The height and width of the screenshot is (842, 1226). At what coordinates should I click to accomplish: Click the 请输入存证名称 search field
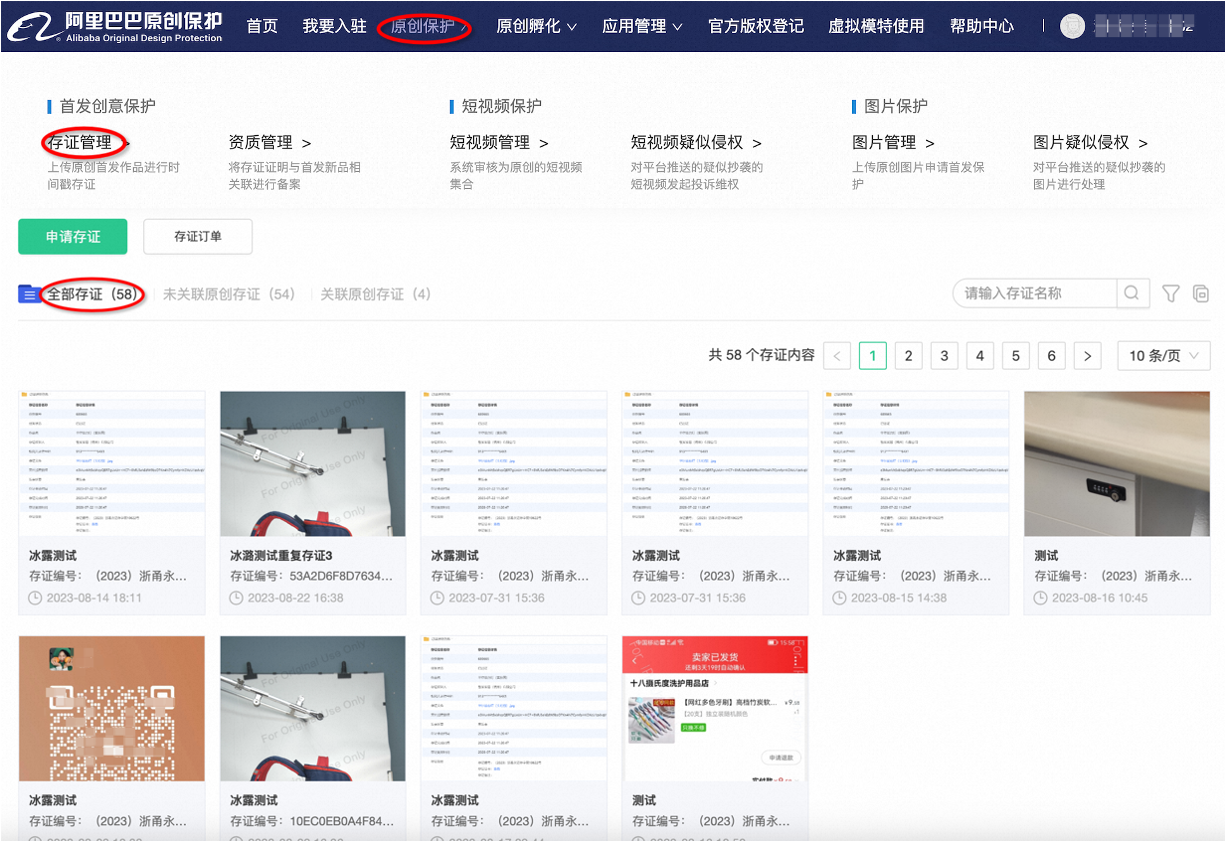[1034, 293]
